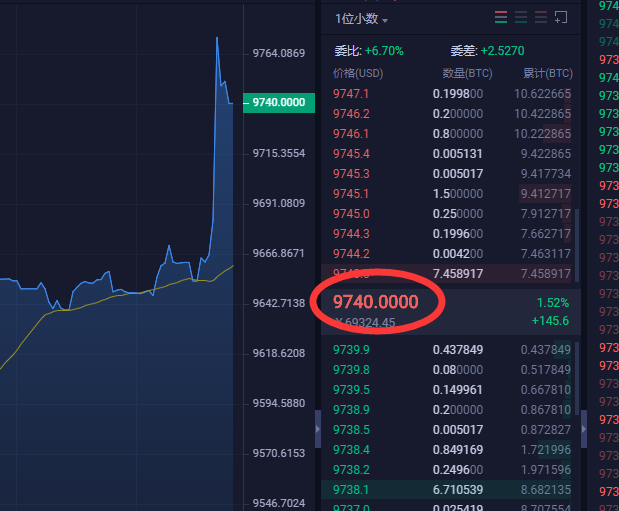The image size is (619, 511).
Task: Pop out the order book panel
Action: coord(561,17)
